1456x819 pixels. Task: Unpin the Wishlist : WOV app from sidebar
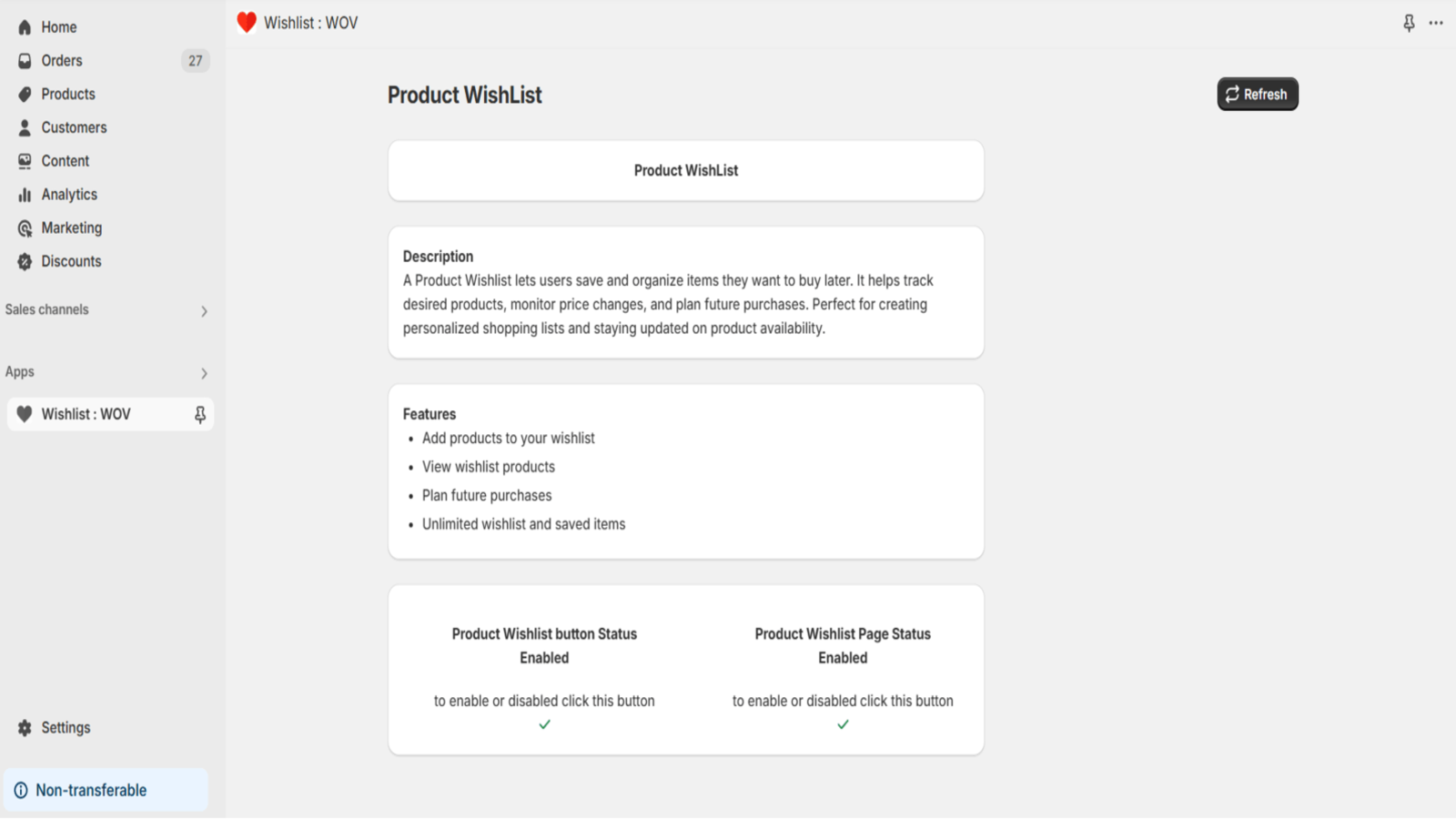point(198,414)
